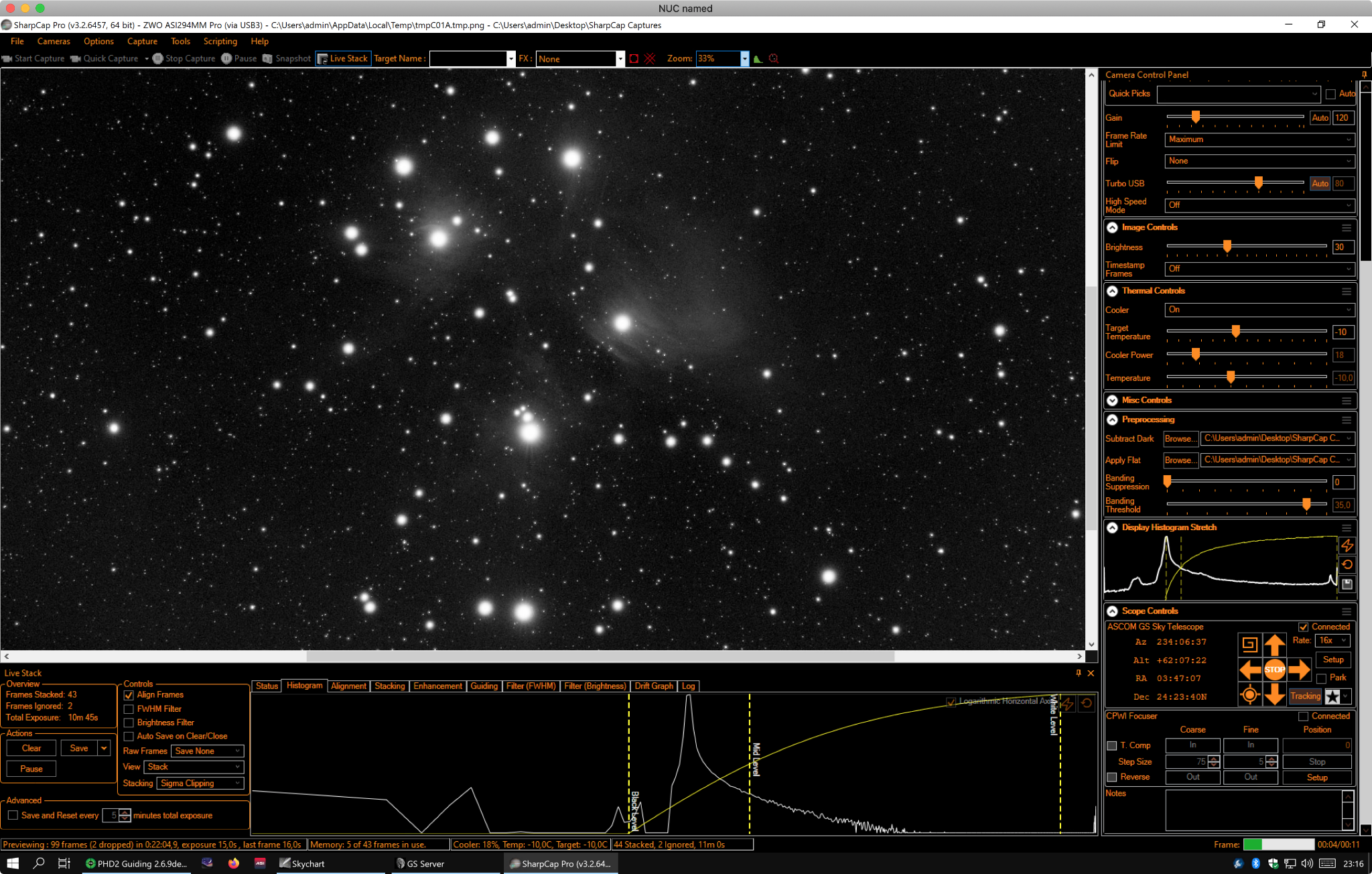This screenshot has width=1372, height=874.
Task: Open the Cameras menu
Action: point(54,42)
